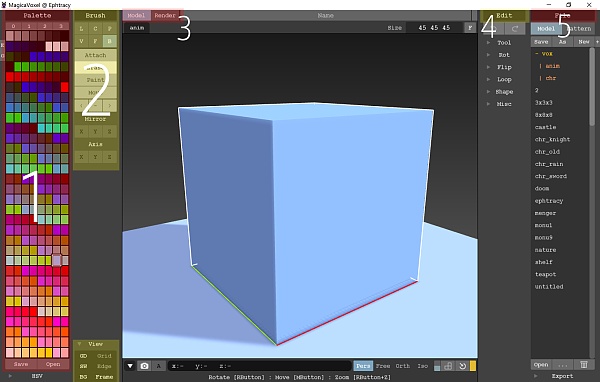Select the F face brush mode
600x382 pixels.
(95, 41)
